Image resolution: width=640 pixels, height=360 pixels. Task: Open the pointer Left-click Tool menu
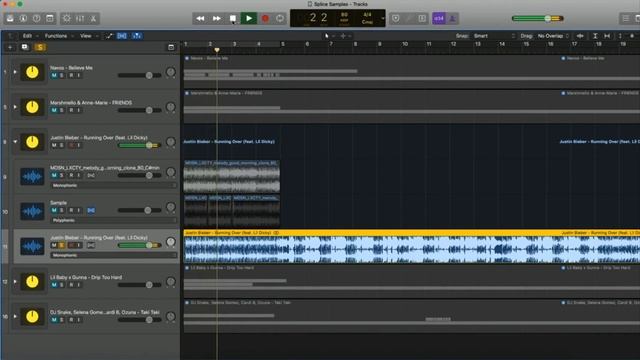click(328, 36)
